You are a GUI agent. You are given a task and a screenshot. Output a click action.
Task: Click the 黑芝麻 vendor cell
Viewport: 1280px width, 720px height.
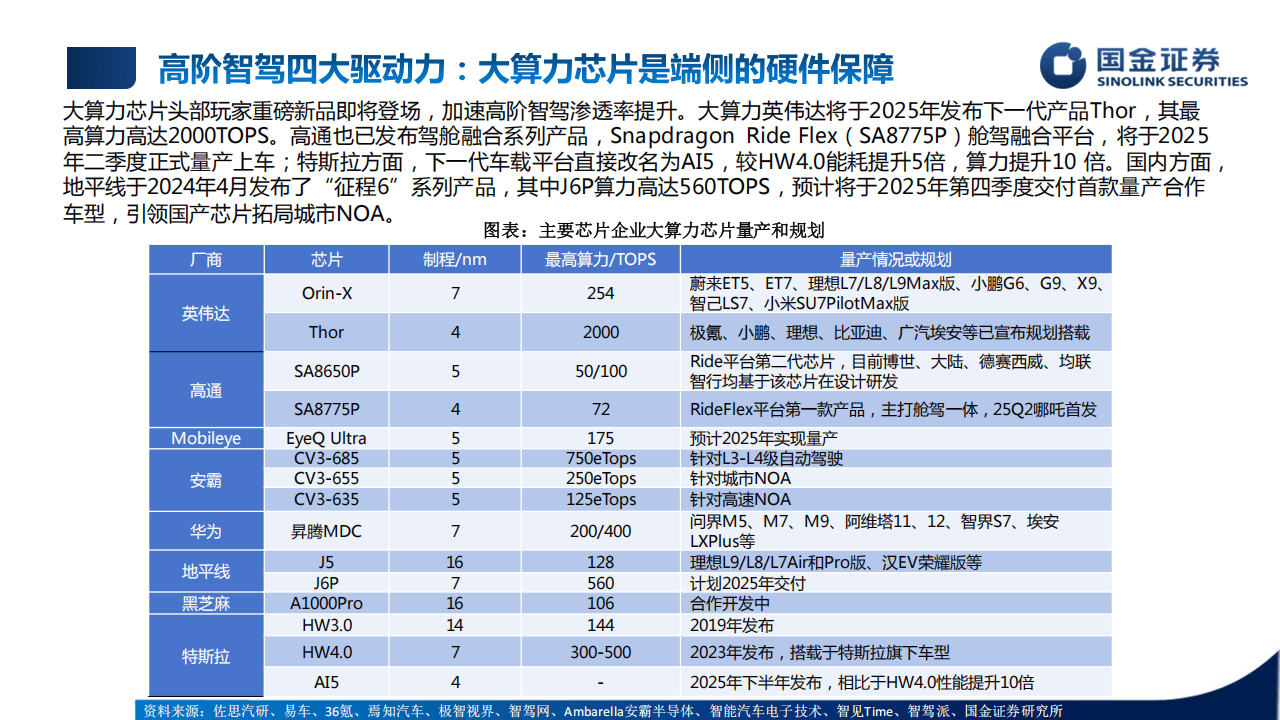point(206,603)
